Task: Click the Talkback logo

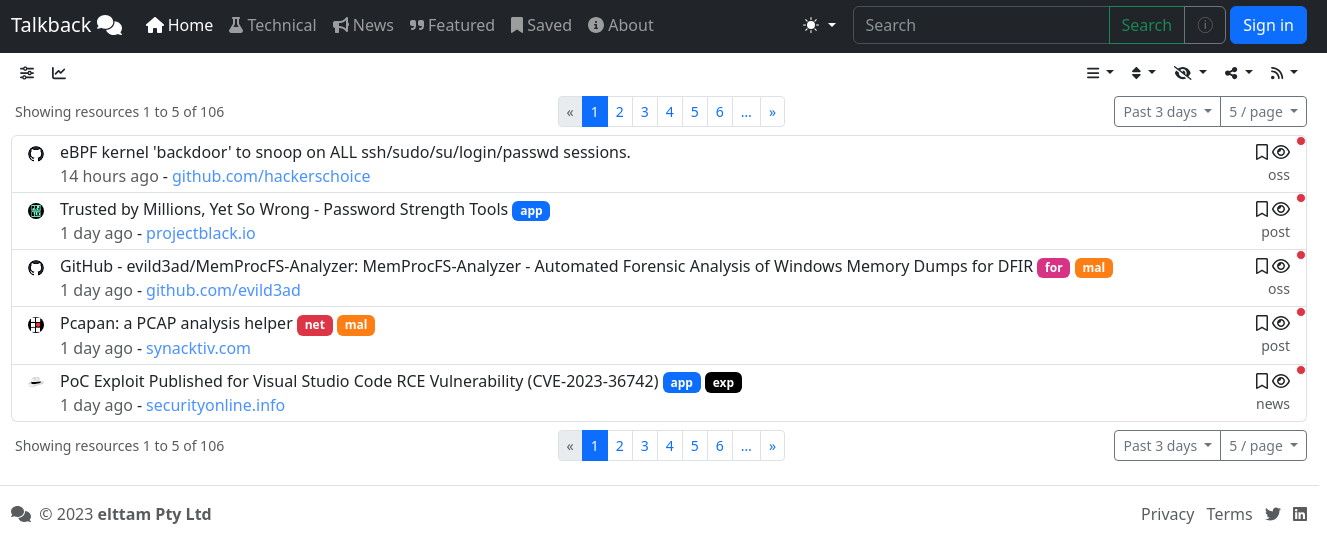Action: [67, 25]
